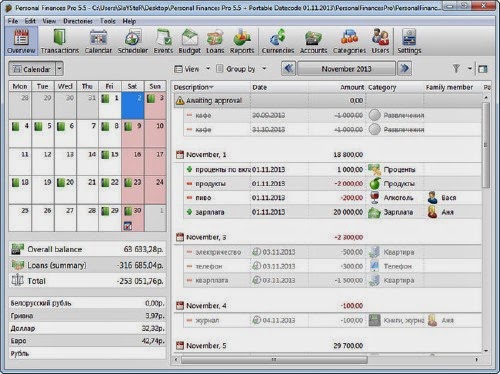Select the электричество transaction row
Image resolution: width=500 pixels, height=374 pixels.
pos(332,252)
